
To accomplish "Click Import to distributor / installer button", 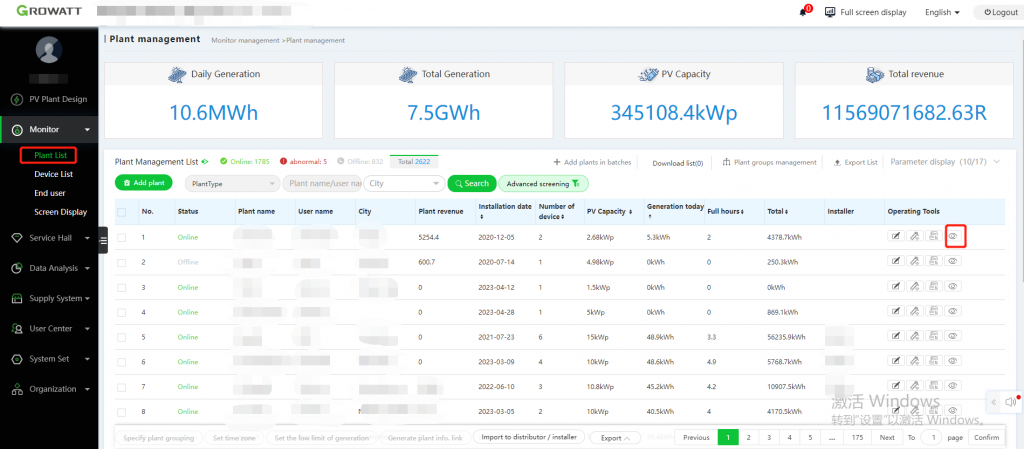I will [529, 437].
